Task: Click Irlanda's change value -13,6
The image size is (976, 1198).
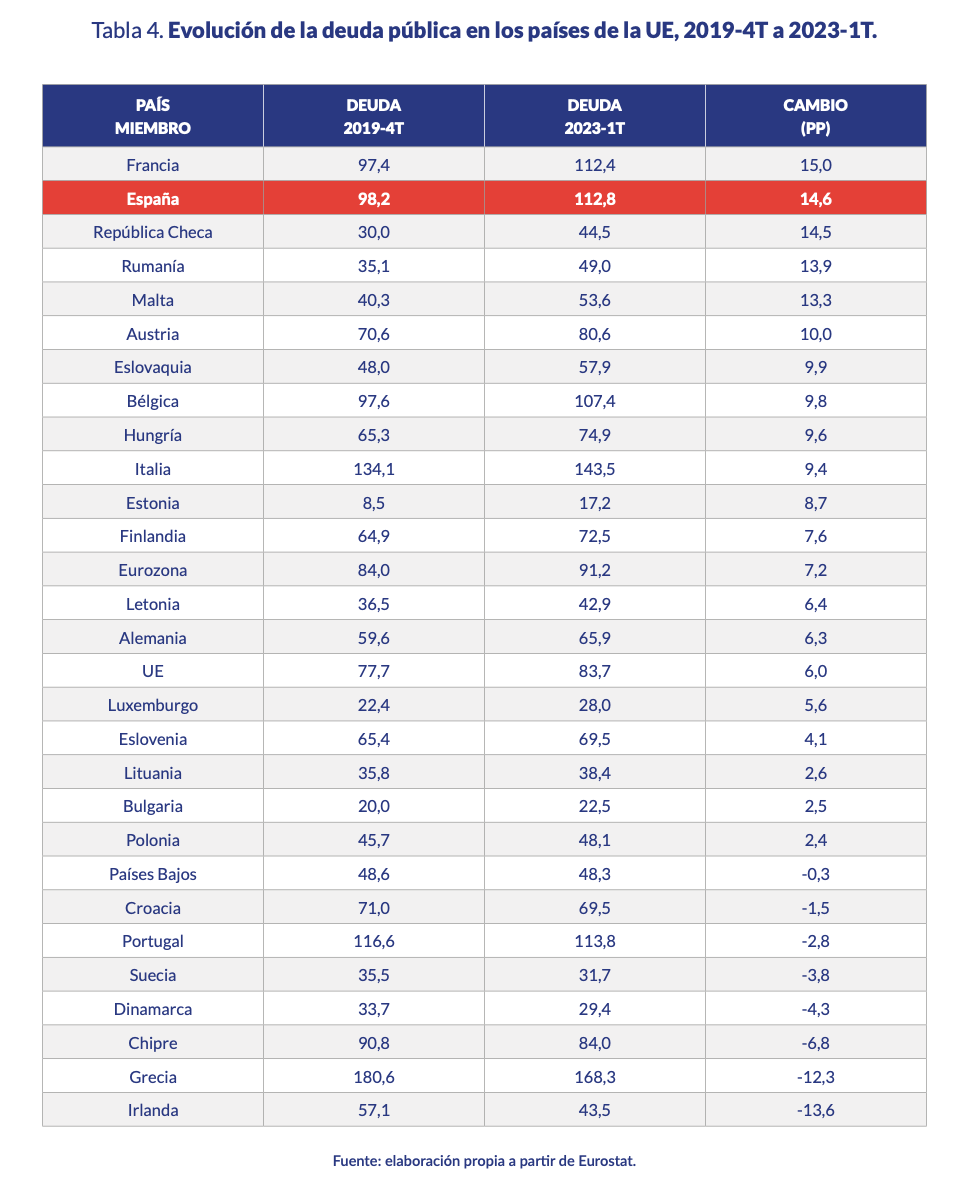Action: pyautogui.click(x=815, y=1110)
